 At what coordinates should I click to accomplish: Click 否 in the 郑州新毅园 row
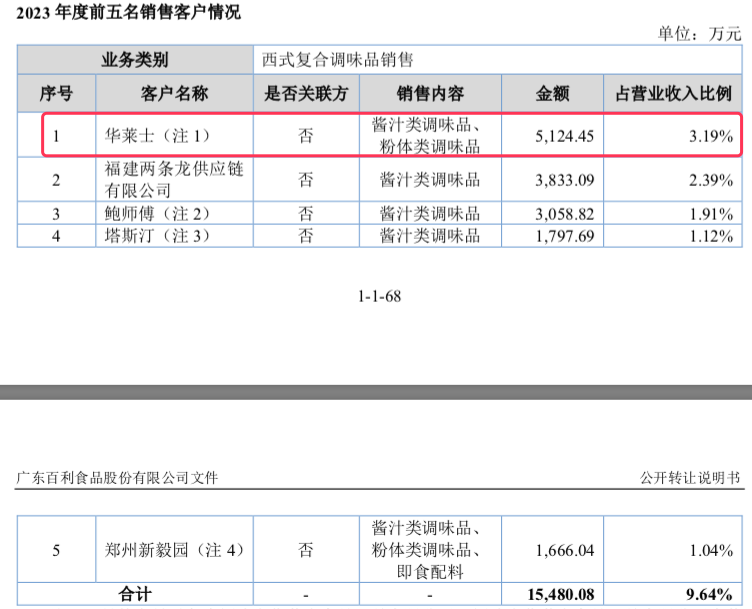tap(306, 550)
